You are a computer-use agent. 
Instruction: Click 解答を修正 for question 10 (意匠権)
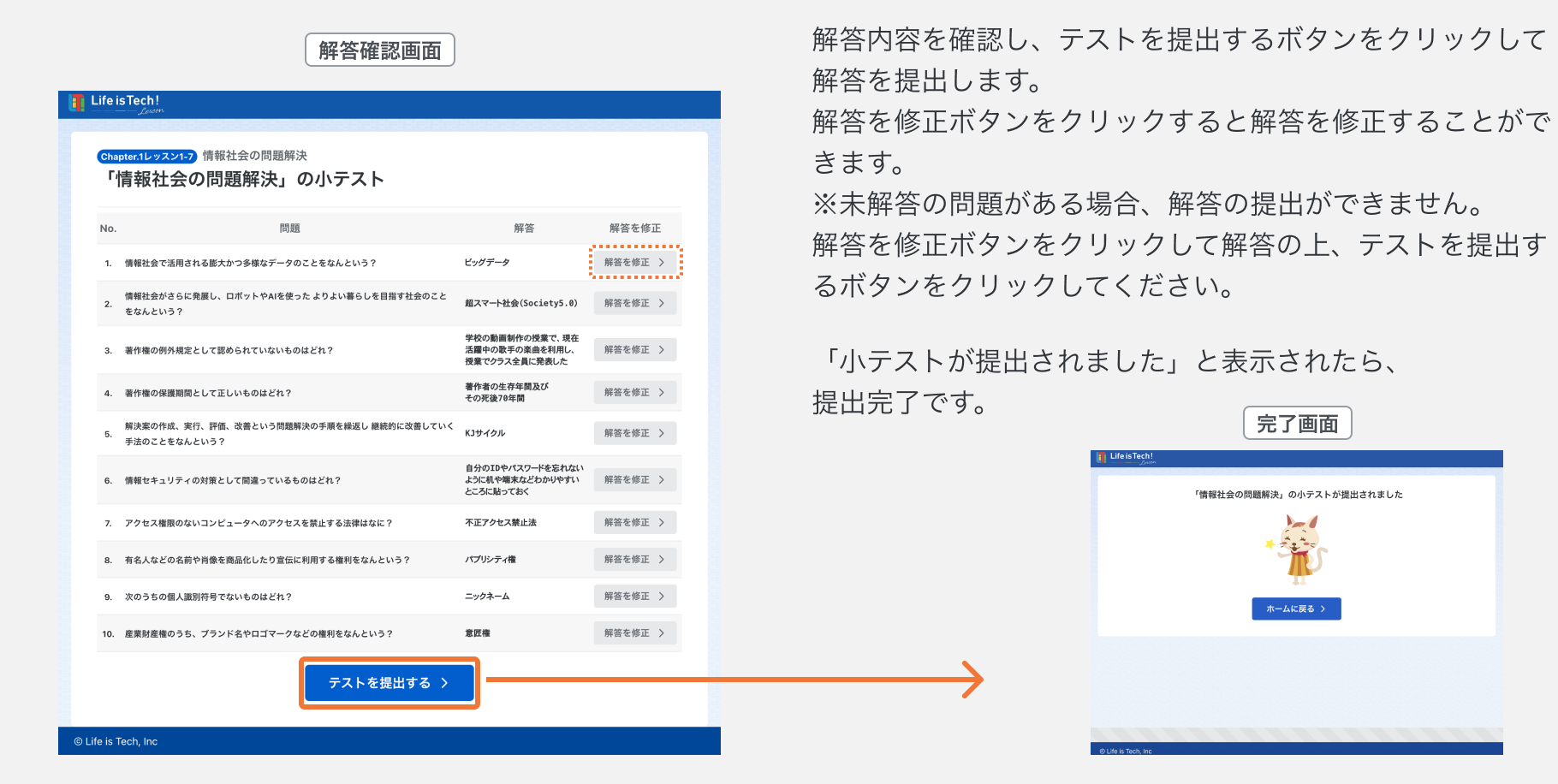pos(635,633)
